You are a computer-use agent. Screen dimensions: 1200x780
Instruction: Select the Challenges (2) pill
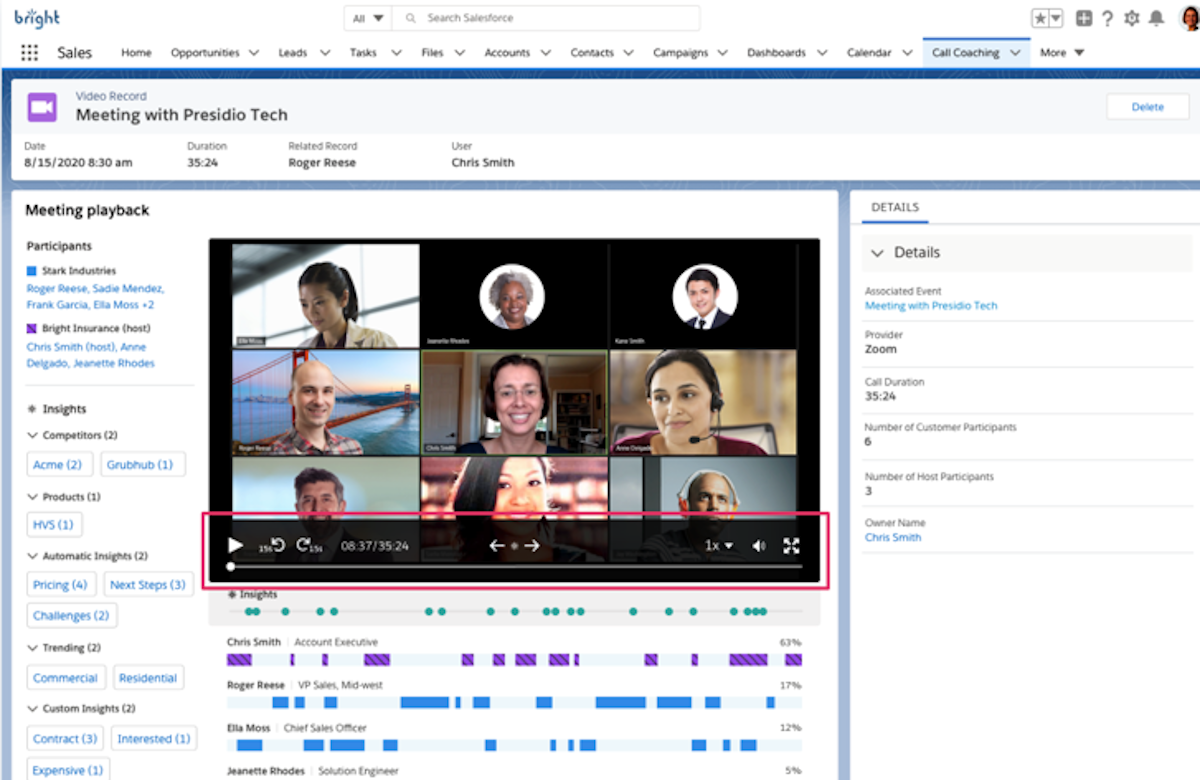[x=71, y=616]
